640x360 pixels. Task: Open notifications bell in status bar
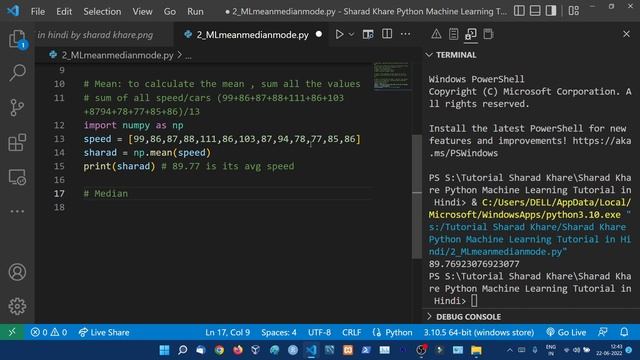pos(624,332)
